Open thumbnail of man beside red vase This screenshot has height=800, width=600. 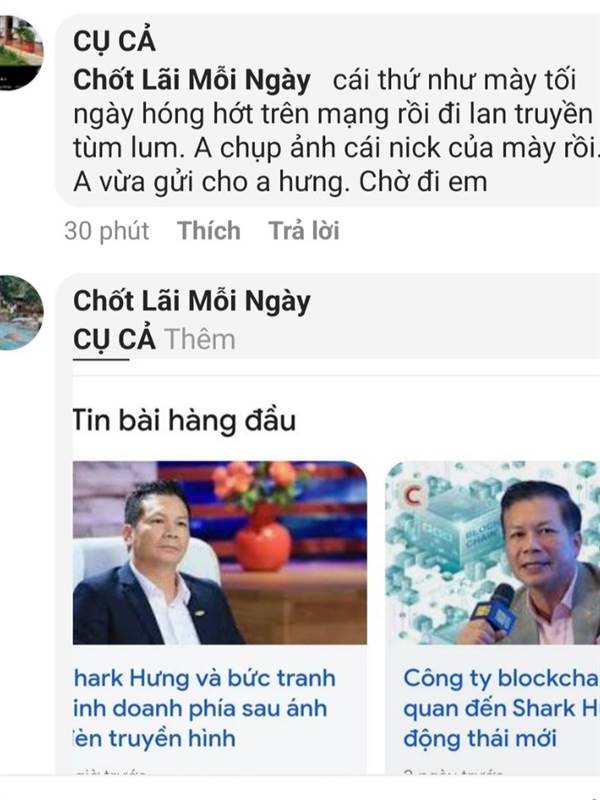pyautogui.click(x=220, y=553)
